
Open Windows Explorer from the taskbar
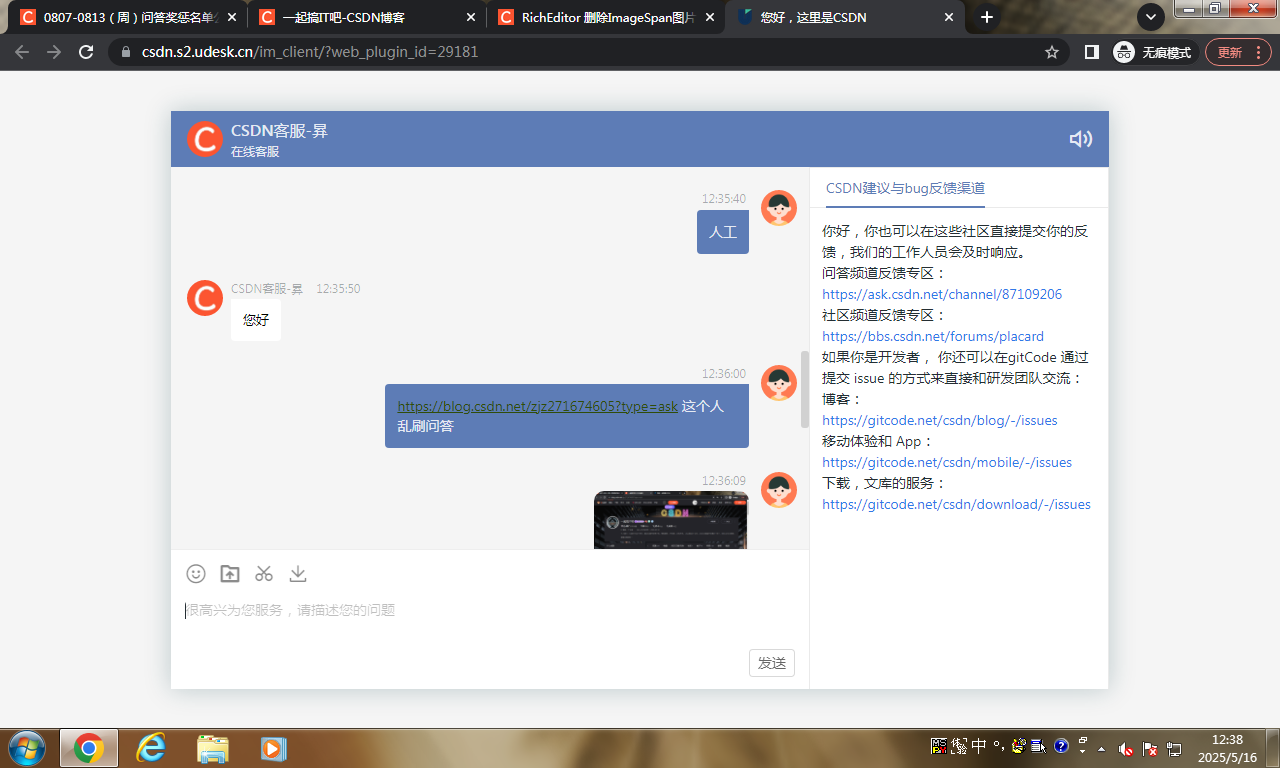[213, 748]
